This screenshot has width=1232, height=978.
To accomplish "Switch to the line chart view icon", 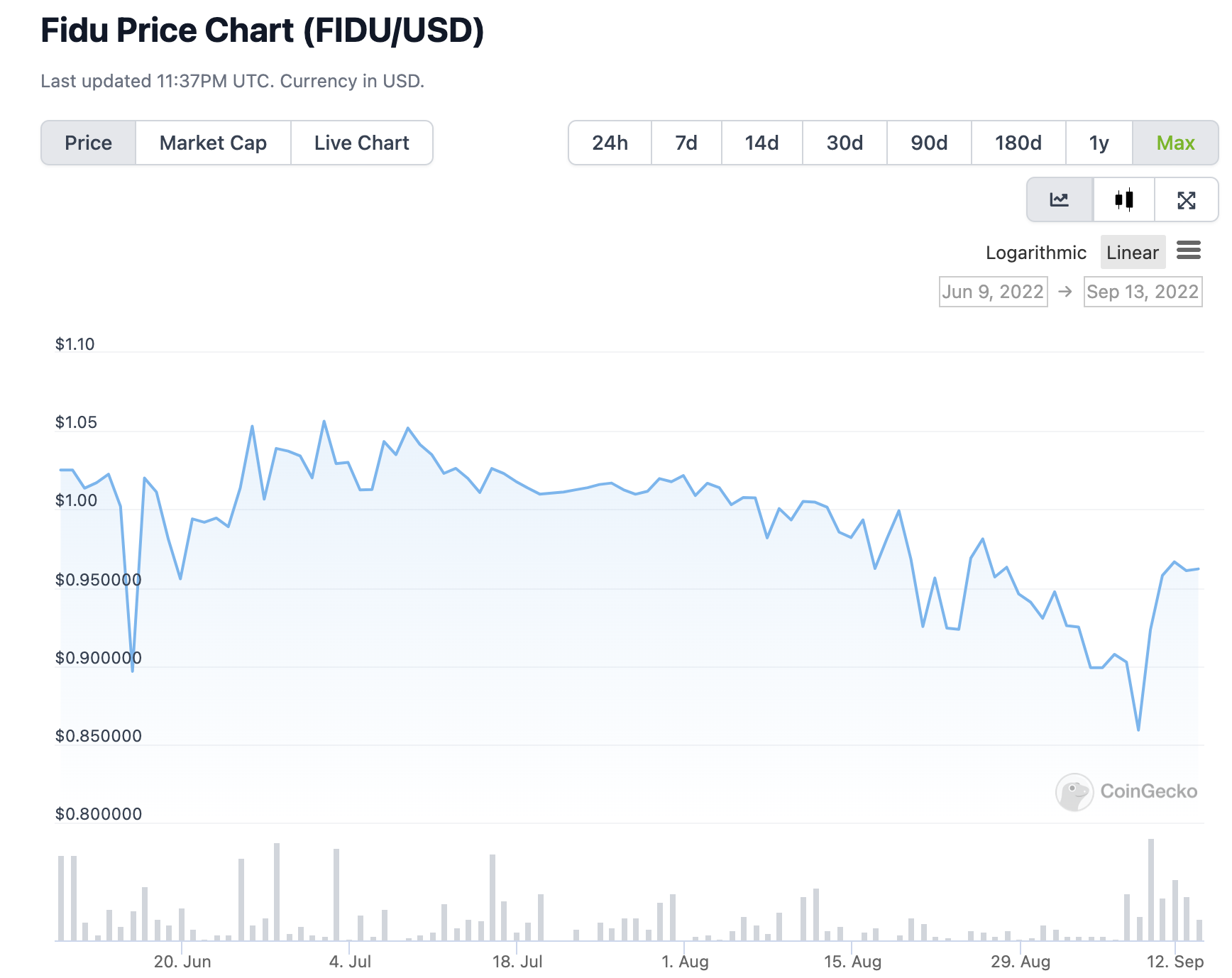I will point(1060,200).
